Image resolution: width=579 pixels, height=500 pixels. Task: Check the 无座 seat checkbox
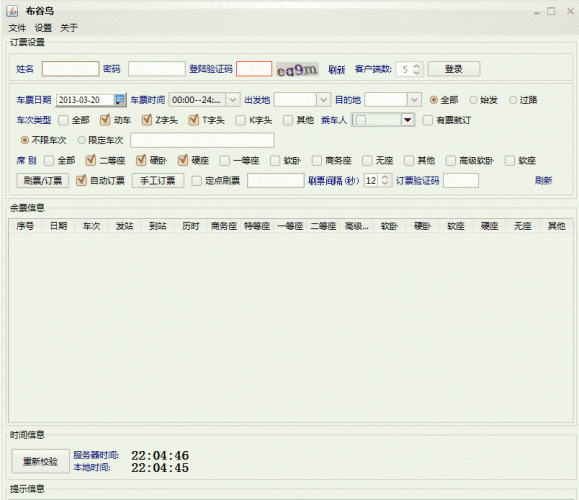pos(367,161)
